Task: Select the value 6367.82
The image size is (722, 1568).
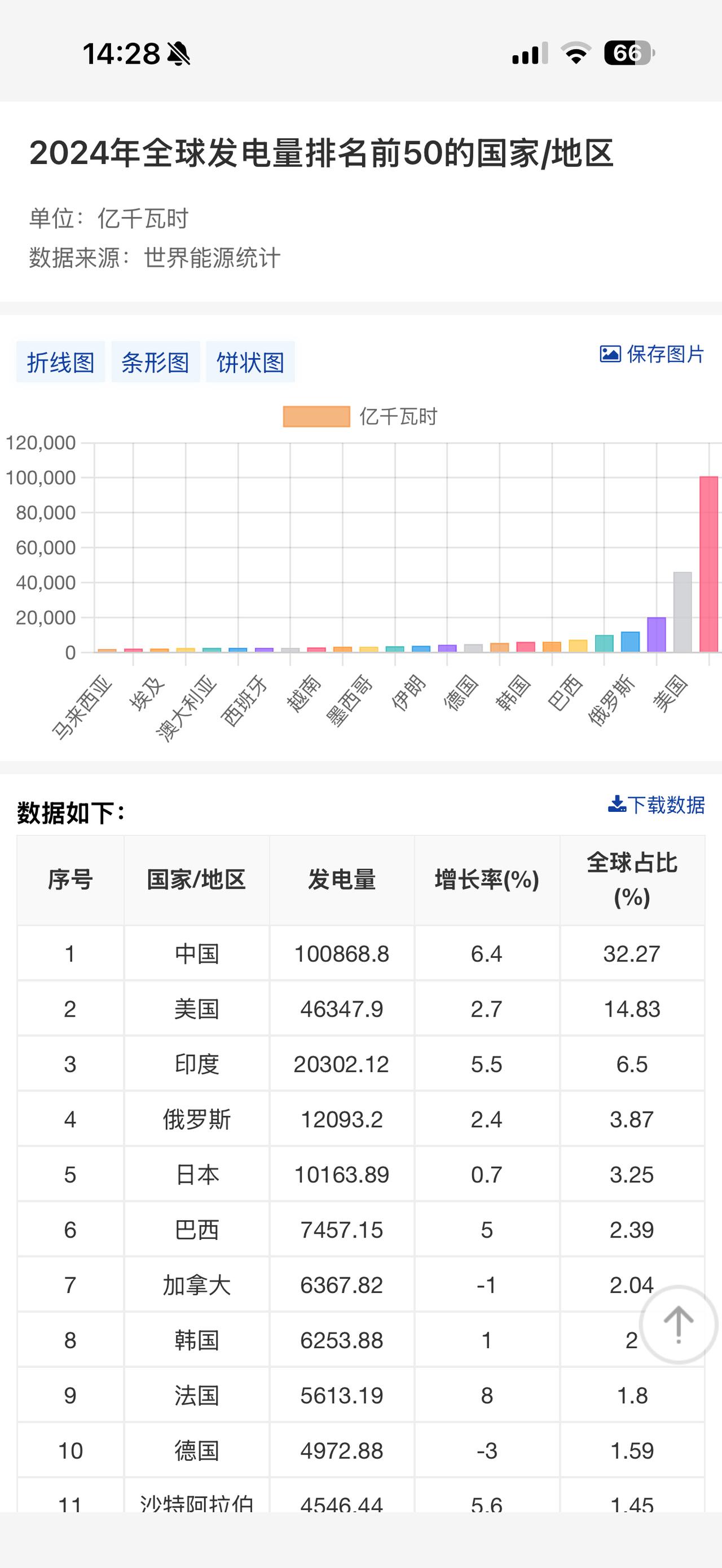Action: (342, 1285)
